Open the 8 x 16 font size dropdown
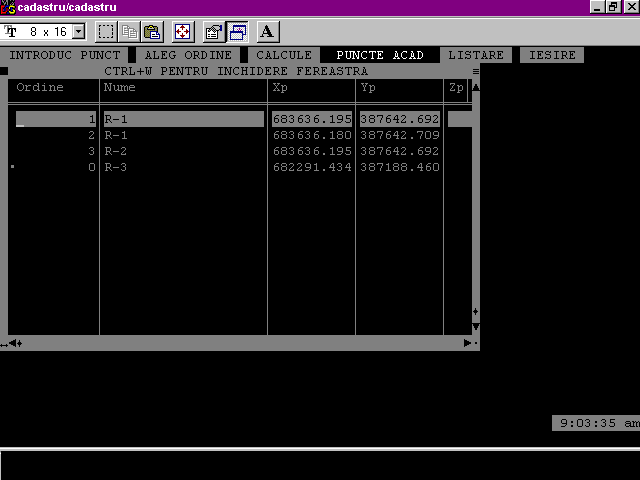Image resolution: width=640 pixels, height=480 pixels. click(79, 32)
